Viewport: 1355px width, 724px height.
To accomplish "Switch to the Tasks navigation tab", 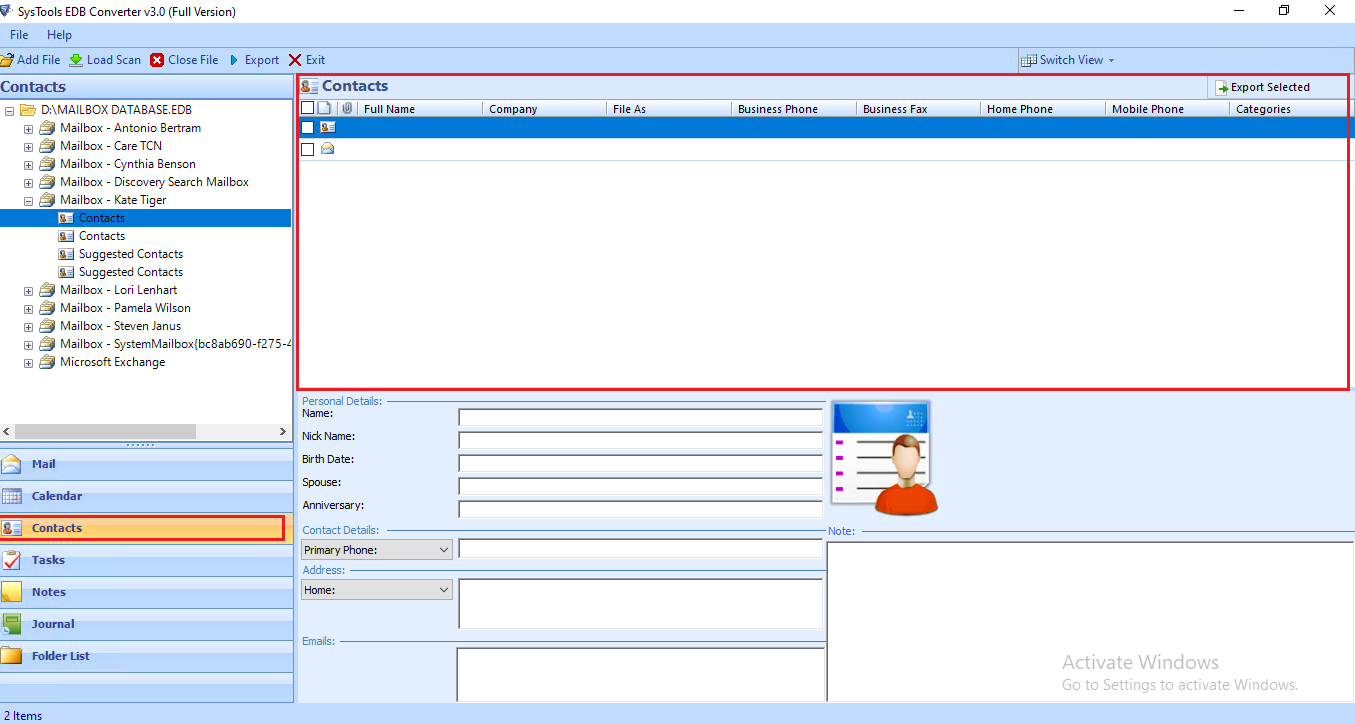I will tap(146, 560).
